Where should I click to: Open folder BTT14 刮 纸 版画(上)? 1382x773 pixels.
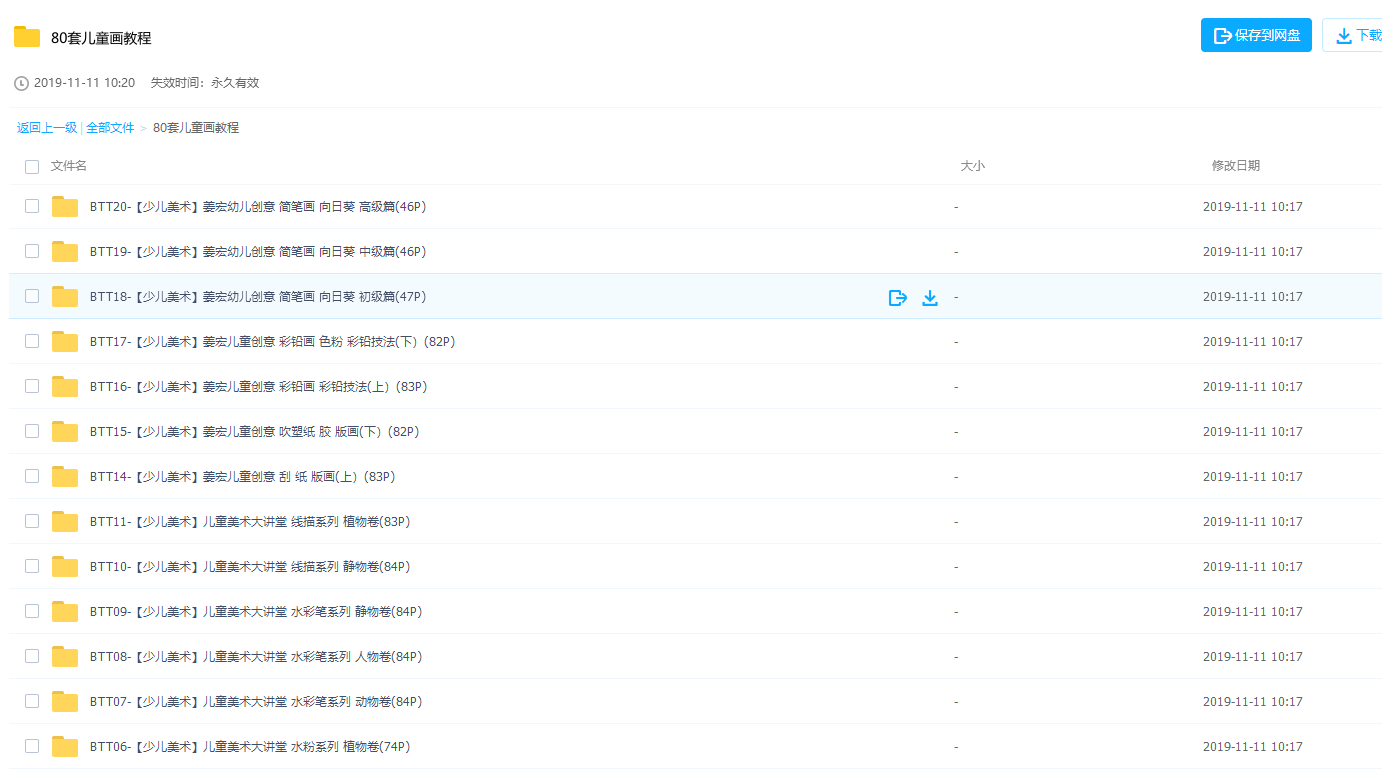point(243,477)
